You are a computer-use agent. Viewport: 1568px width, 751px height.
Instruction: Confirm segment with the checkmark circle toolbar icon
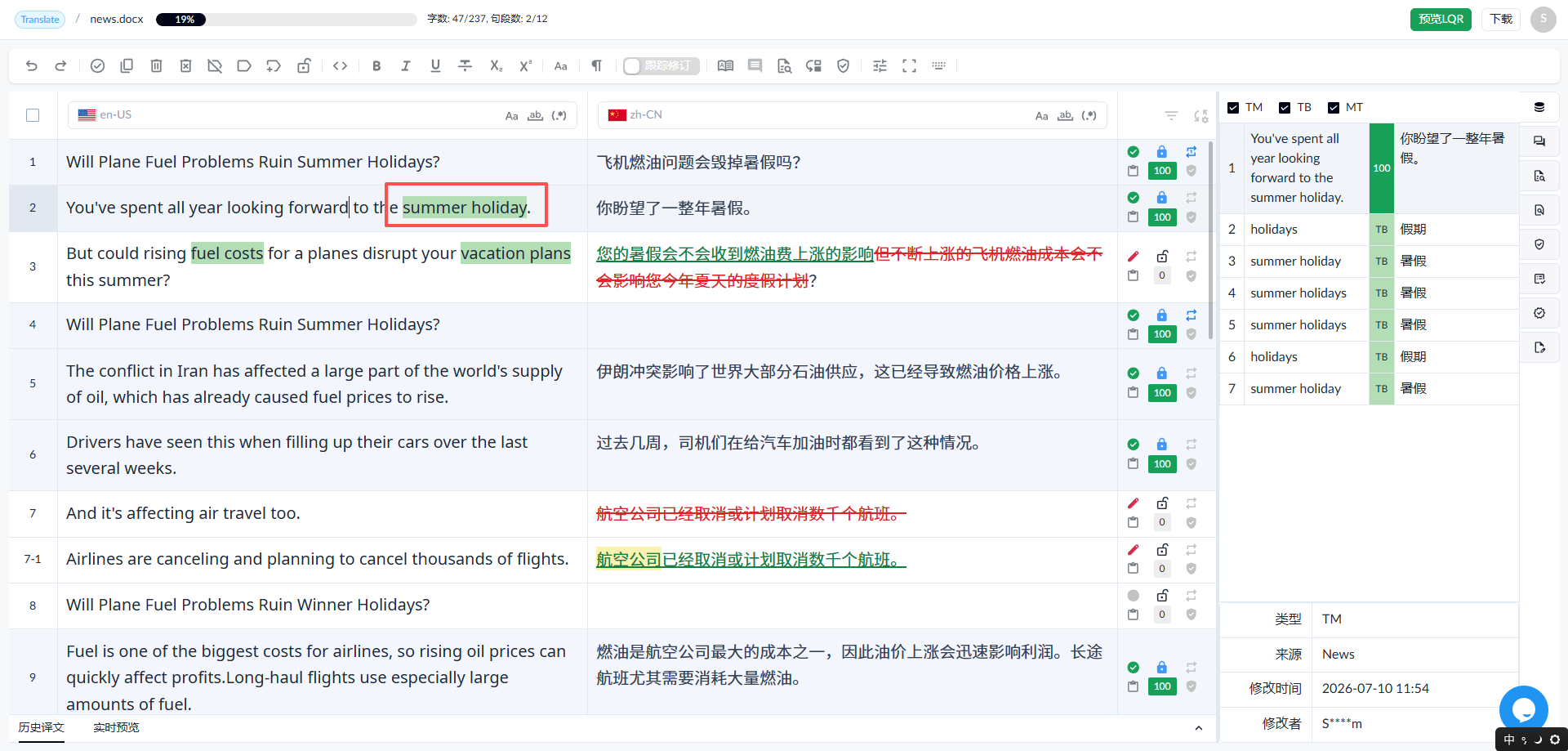[97, 66]
